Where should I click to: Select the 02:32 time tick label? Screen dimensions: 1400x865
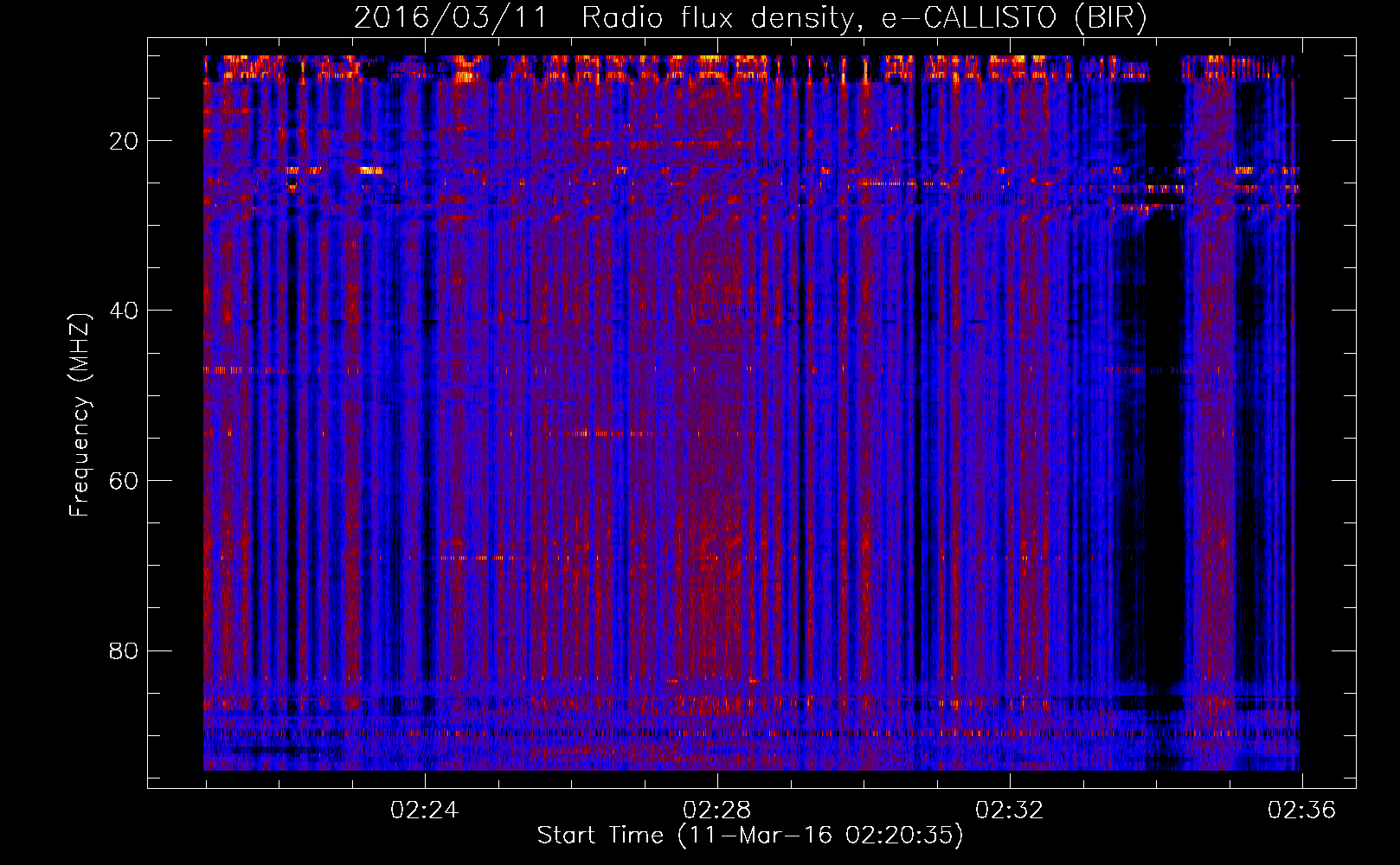[1010, 811]
